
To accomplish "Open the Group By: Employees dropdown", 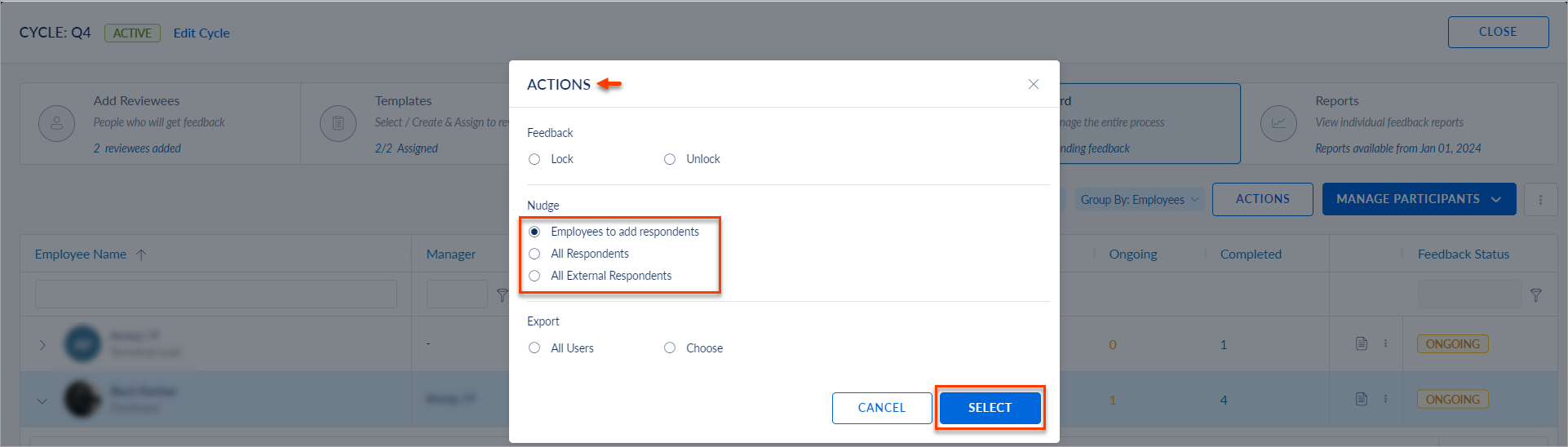I will coord(1139,200).
